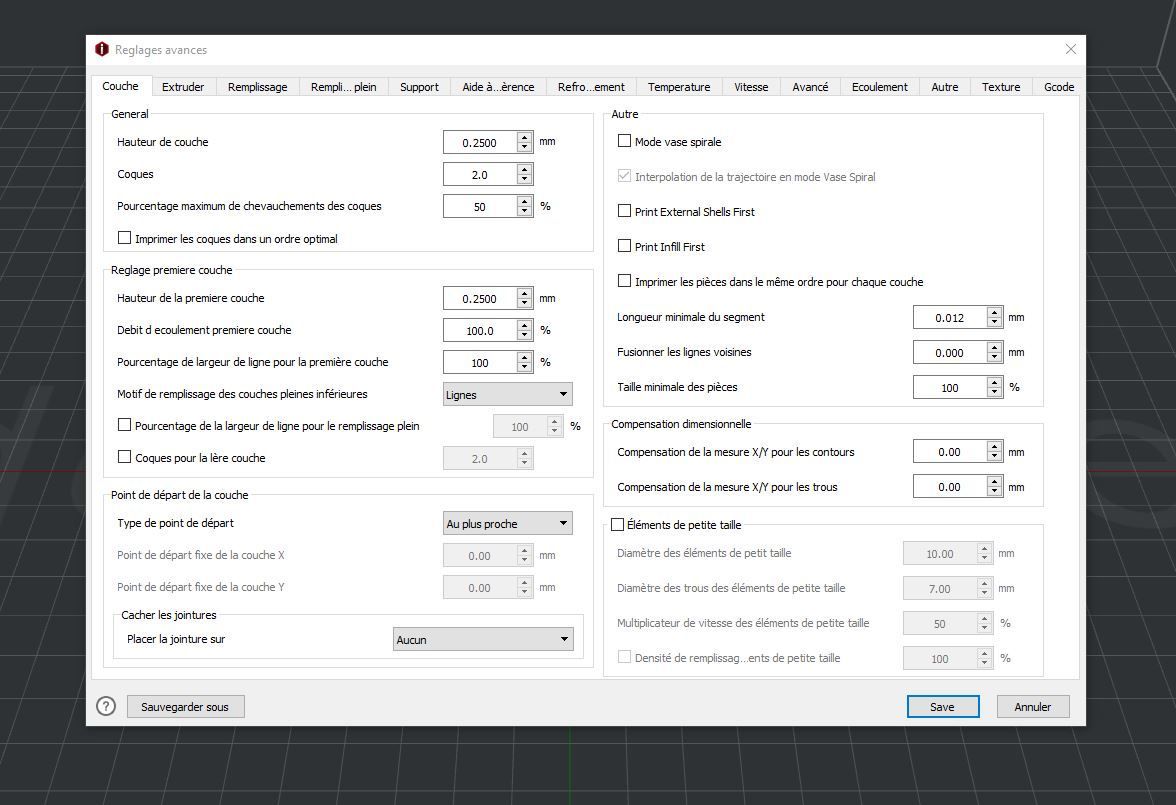Image resolution: width=1176 pixels, height=805 pixels.
Task: Increase Taille minimale des pièces value
Action: click(994, 382)
